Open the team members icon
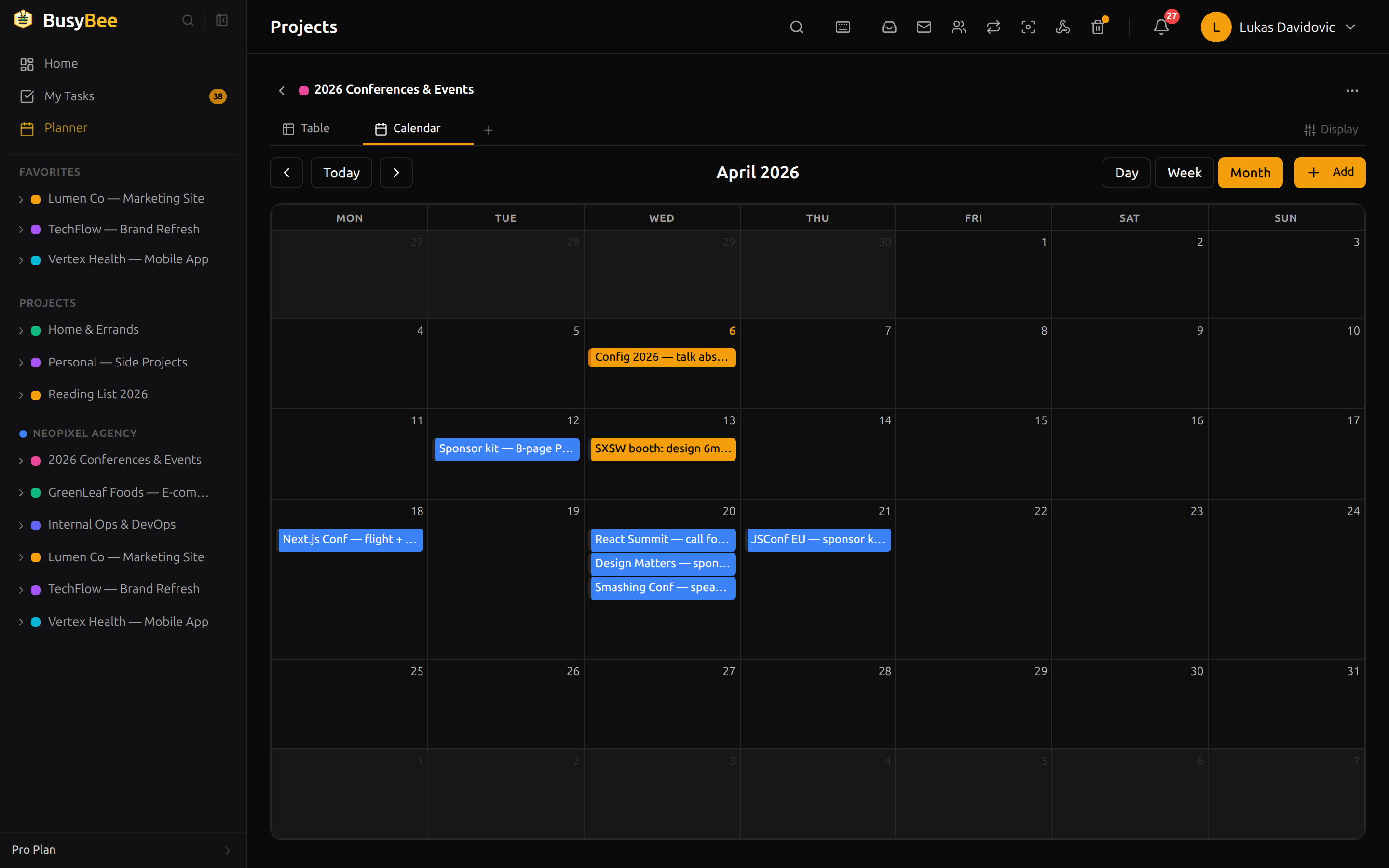The image size is (1389, 868). coord(958,27)
